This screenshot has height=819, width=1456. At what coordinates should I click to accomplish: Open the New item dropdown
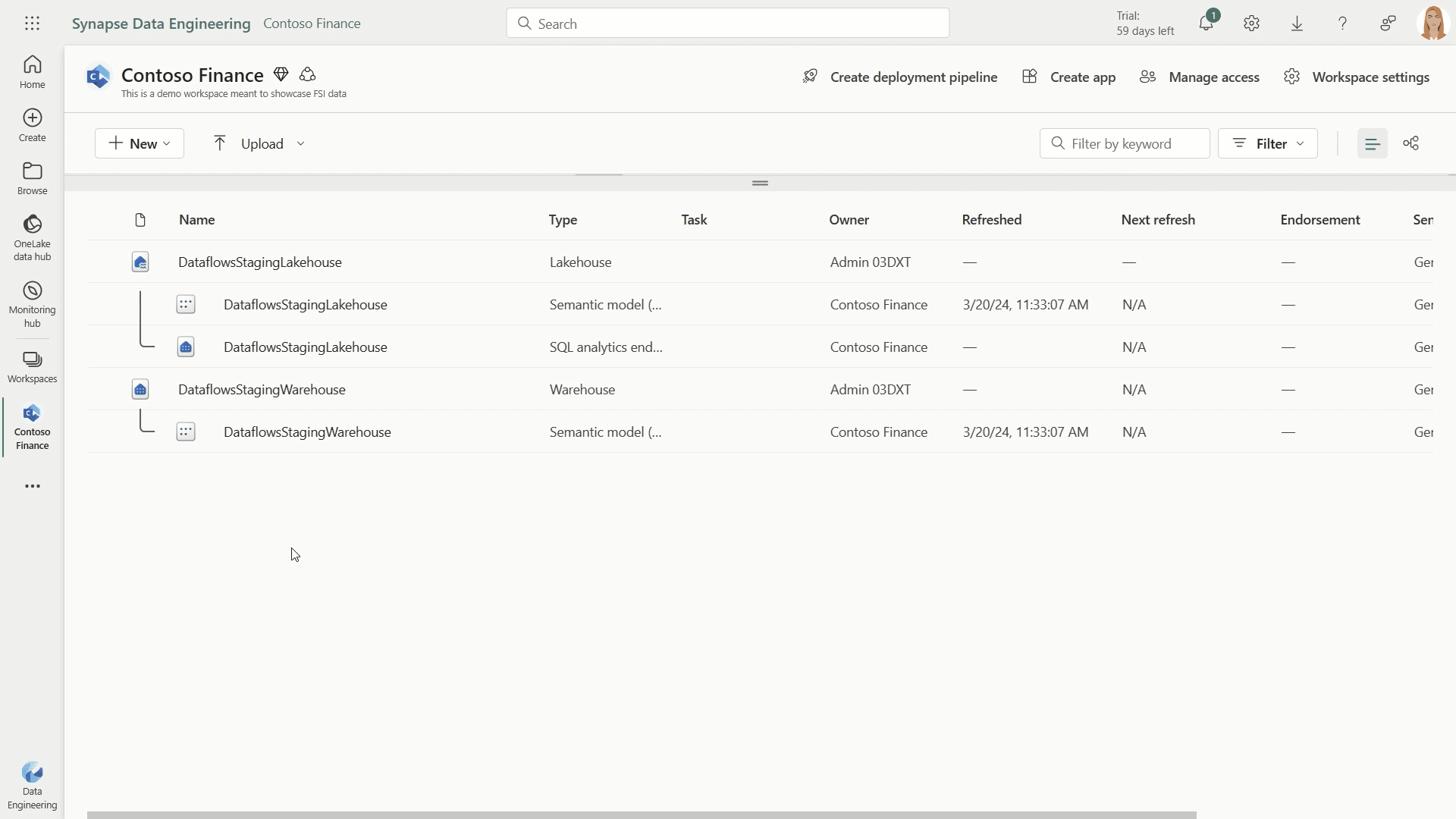pos(139,143)
